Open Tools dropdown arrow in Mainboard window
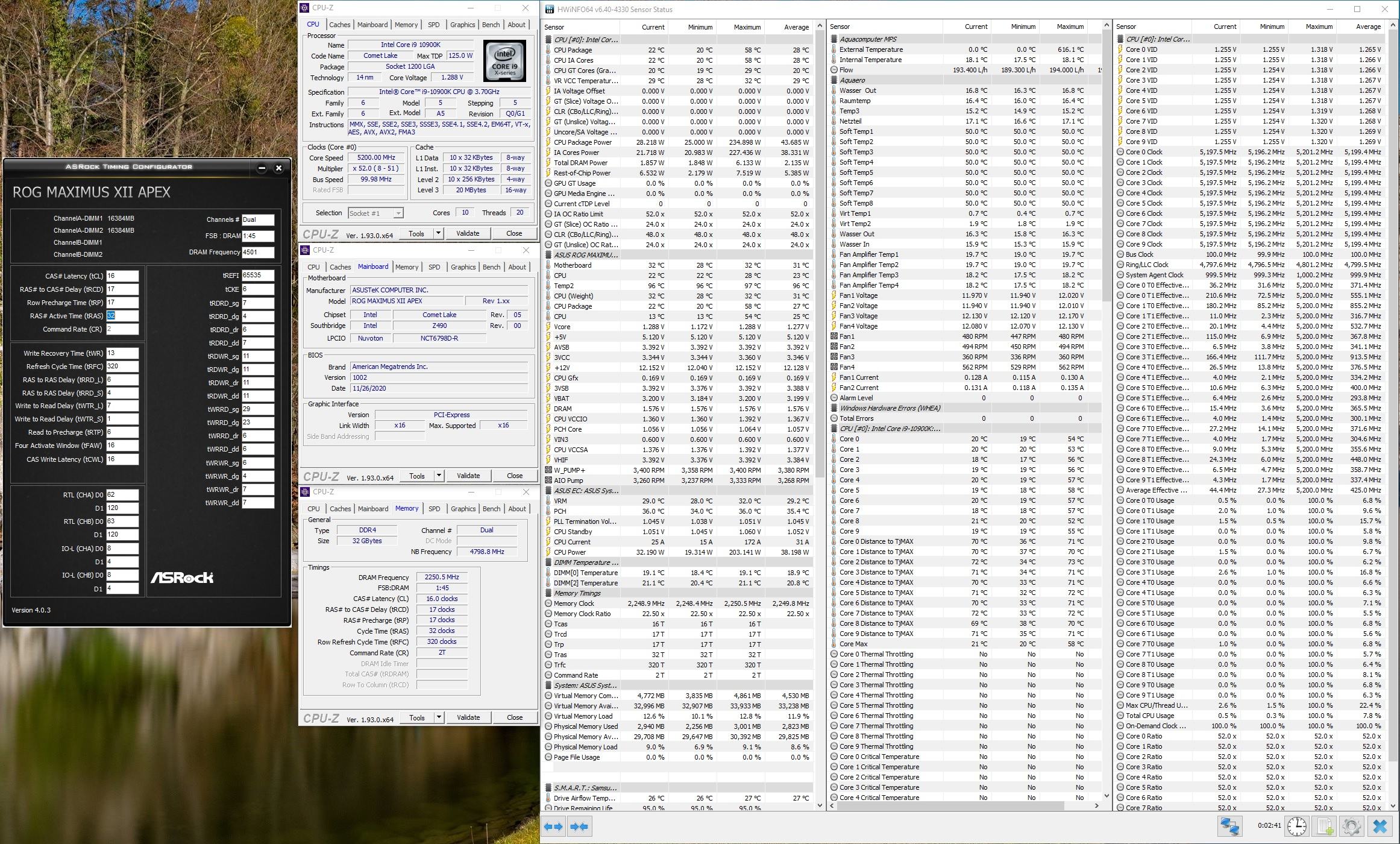 click(439, 476)
